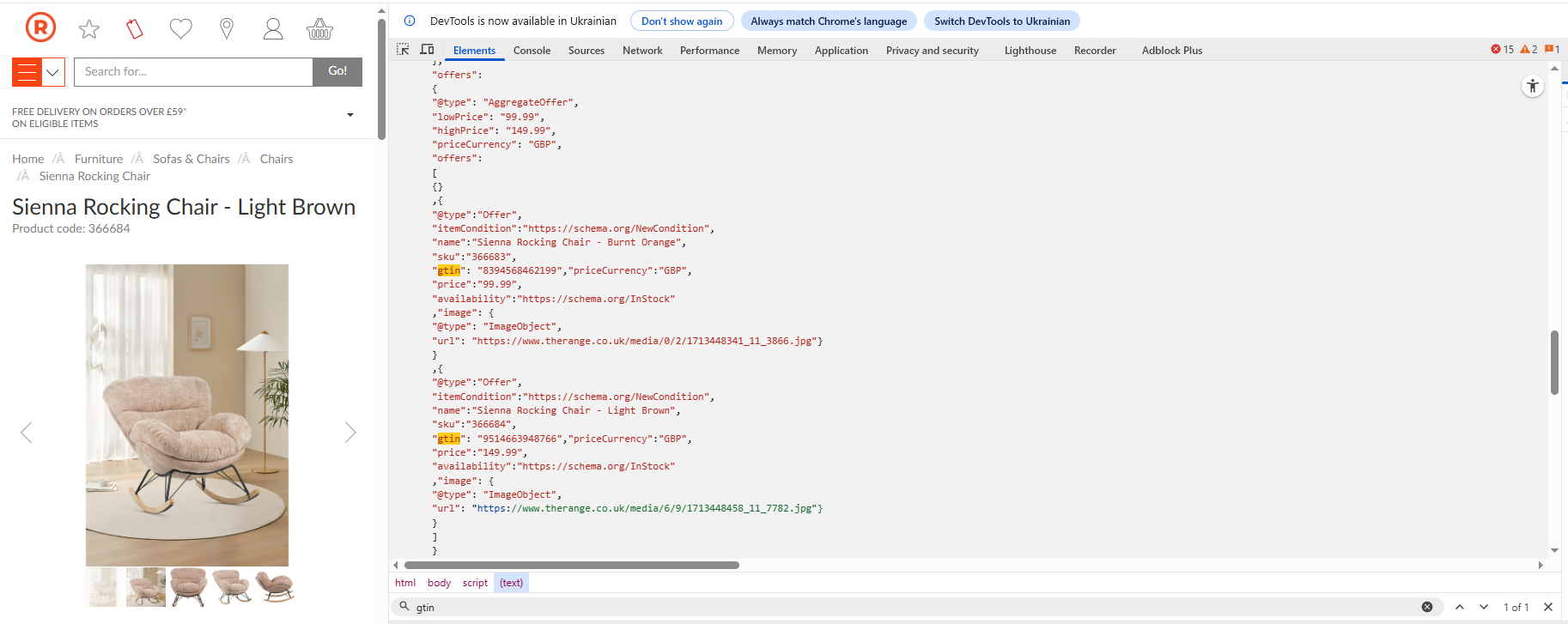Expand the free delivery banner arrow
Image resolution: width=1568 pixels, height=624 pixels.
click(350, 115)
